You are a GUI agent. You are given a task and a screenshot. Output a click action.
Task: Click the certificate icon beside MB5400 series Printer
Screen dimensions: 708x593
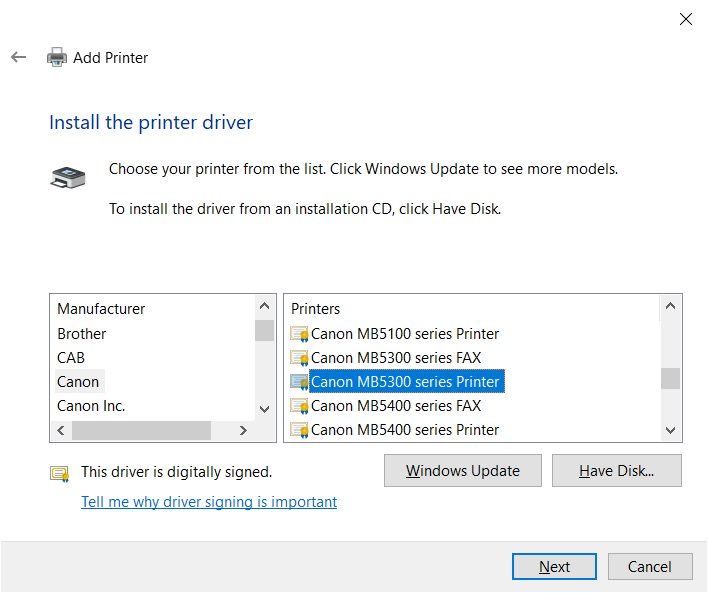[x=299, y=430]
